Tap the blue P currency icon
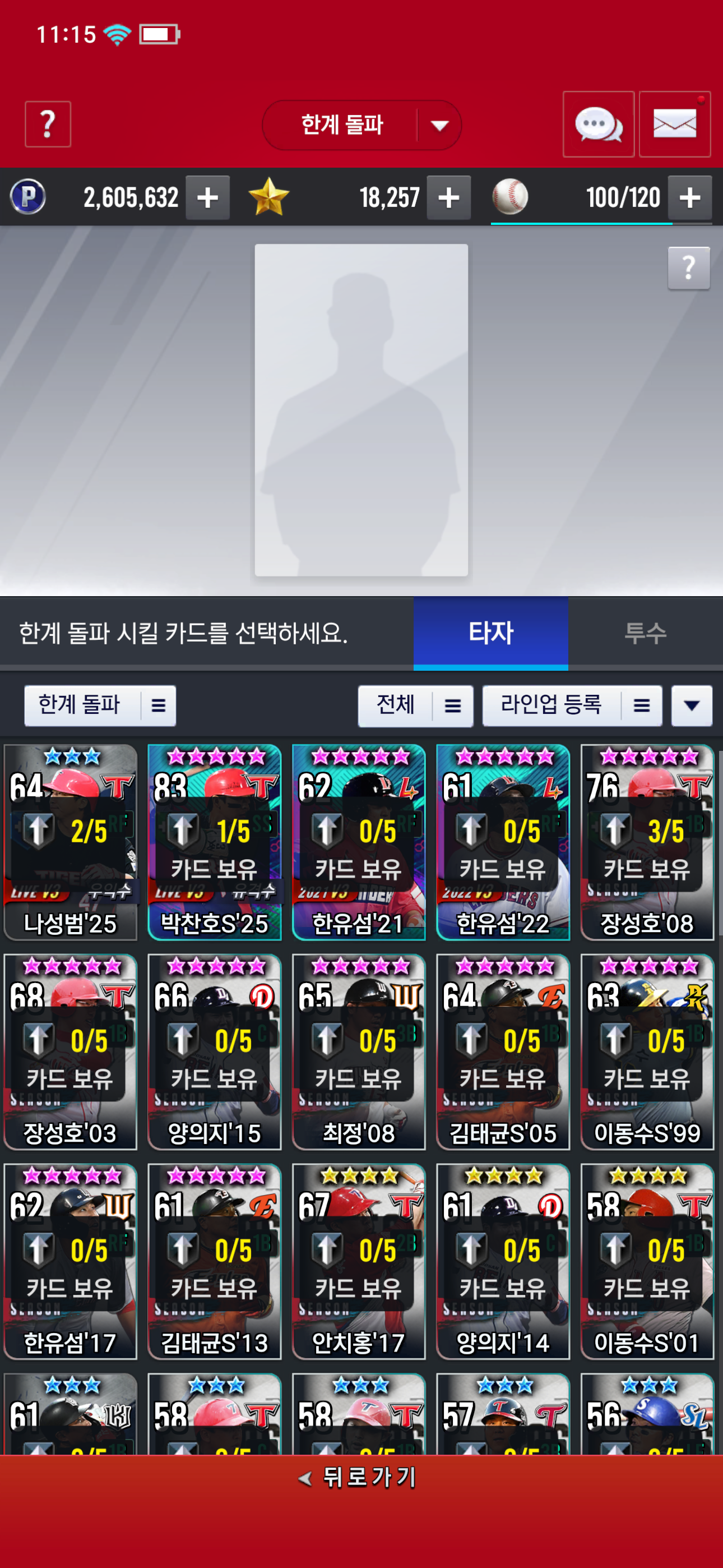723x1568 pixels. [x=28, y=197]
